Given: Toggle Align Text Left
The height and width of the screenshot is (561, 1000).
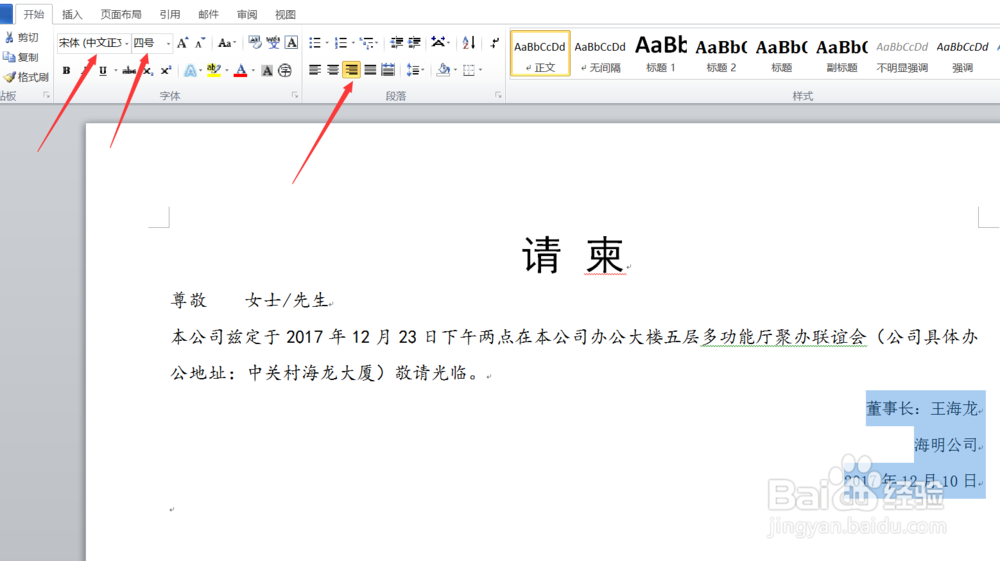Looking at the screenshot, I should point(314,70).
